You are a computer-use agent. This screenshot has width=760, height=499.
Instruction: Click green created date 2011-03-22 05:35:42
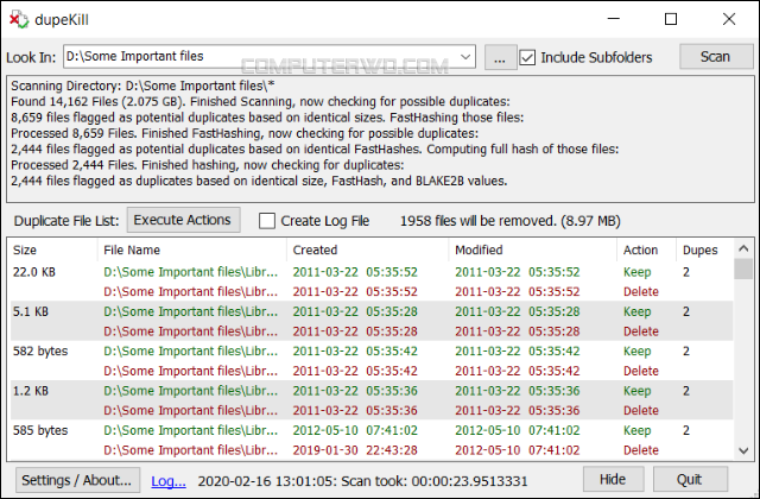coord(355,351)
